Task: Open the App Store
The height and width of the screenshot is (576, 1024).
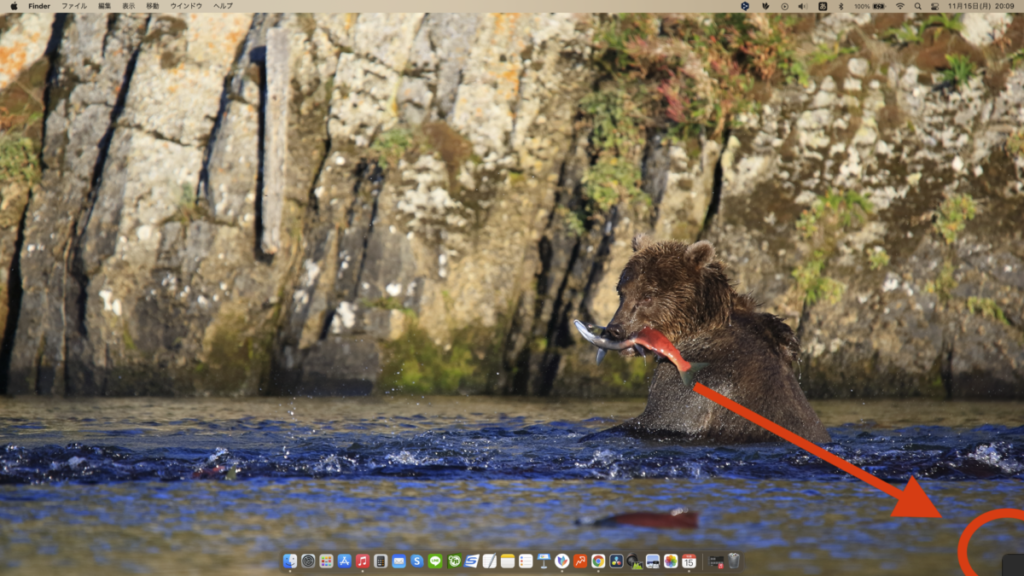Action: pos(342,563)
